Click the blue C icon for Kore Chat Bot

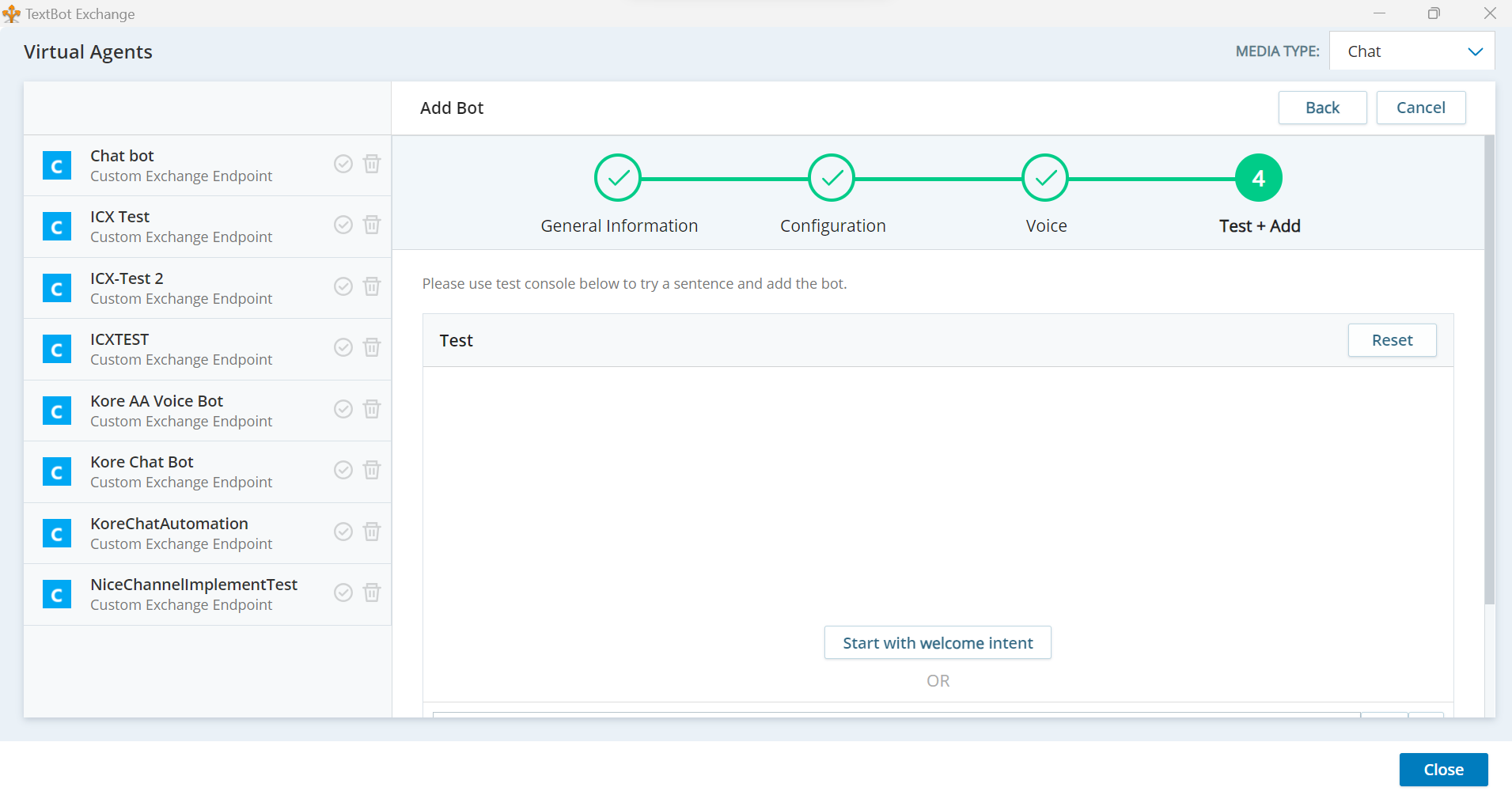57,472
